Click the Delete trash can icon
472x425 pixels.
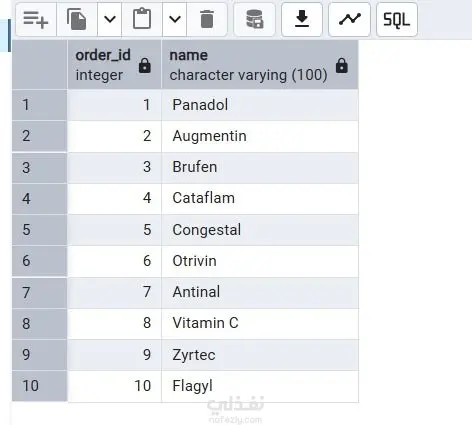tap(207, 19)
